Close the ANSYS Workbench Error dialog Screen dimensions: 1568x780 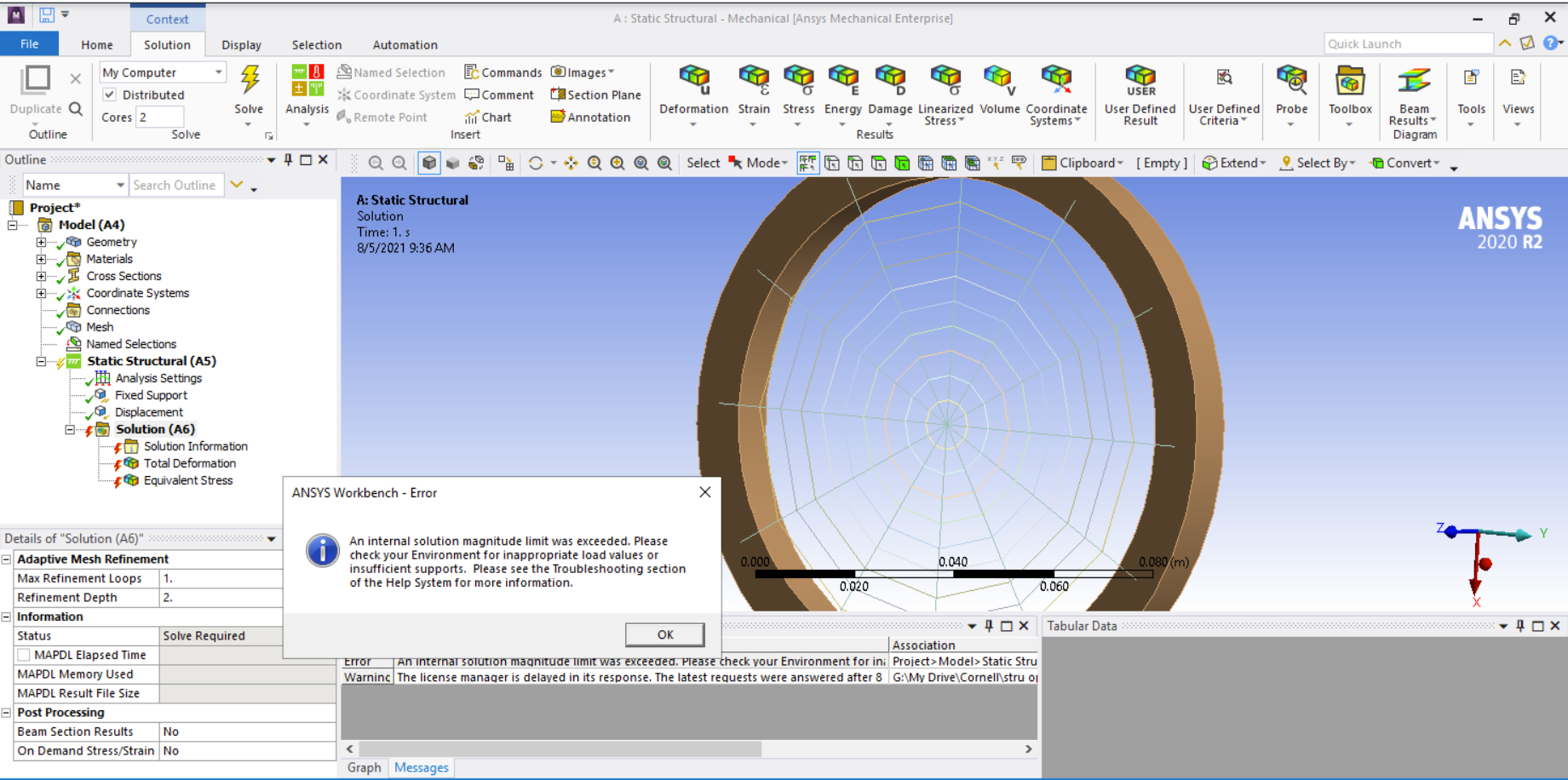(x=704, y=492)
